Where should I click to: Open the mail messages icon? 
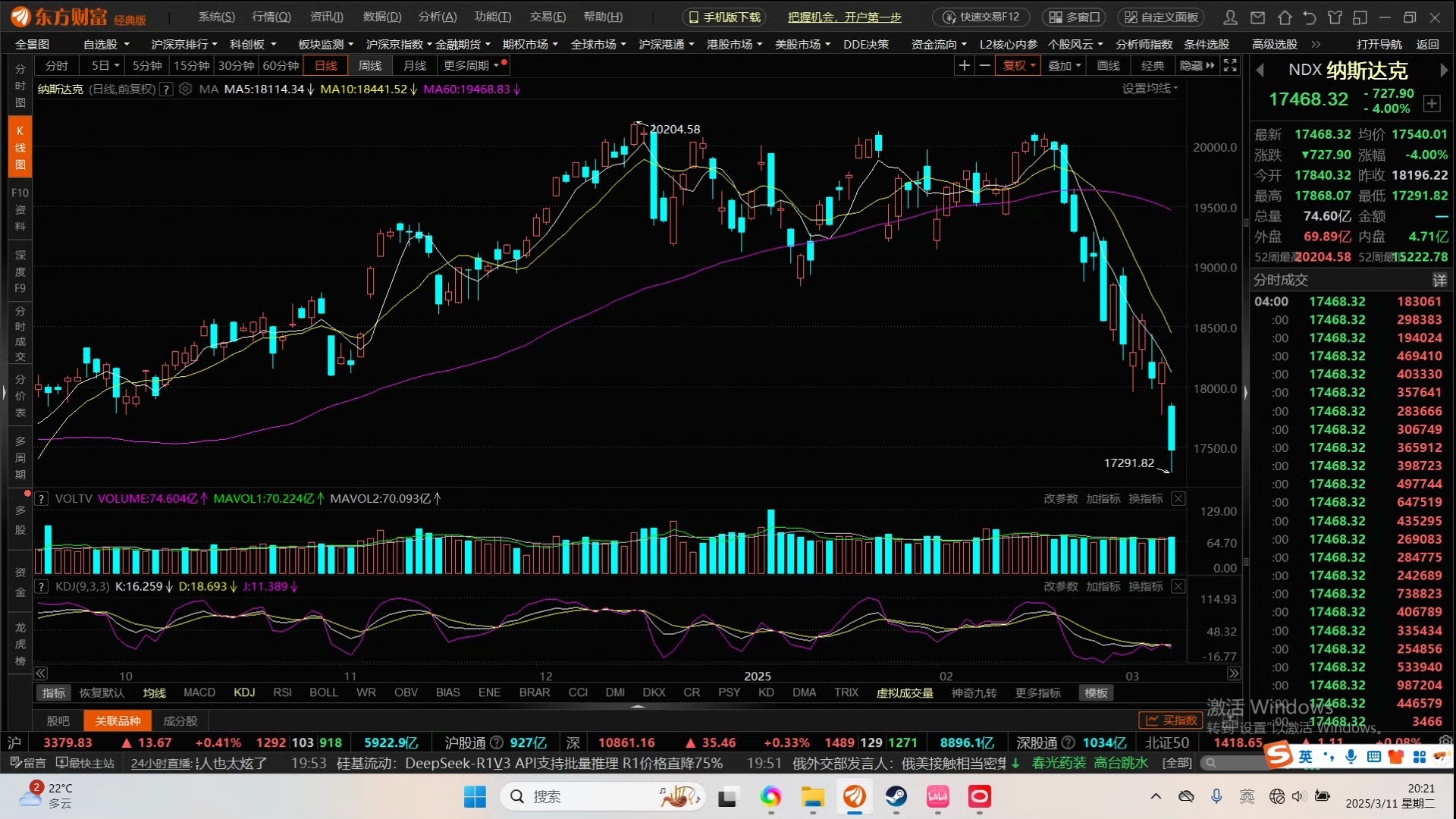(x=1257, y=17)
